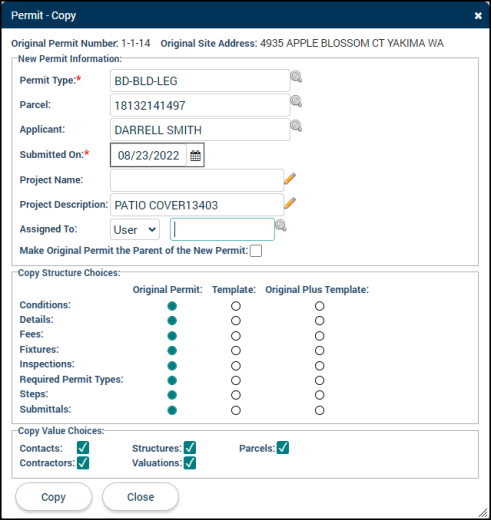
Task: Uncheck the Contractors checkbox
Action: pos(83,463)
